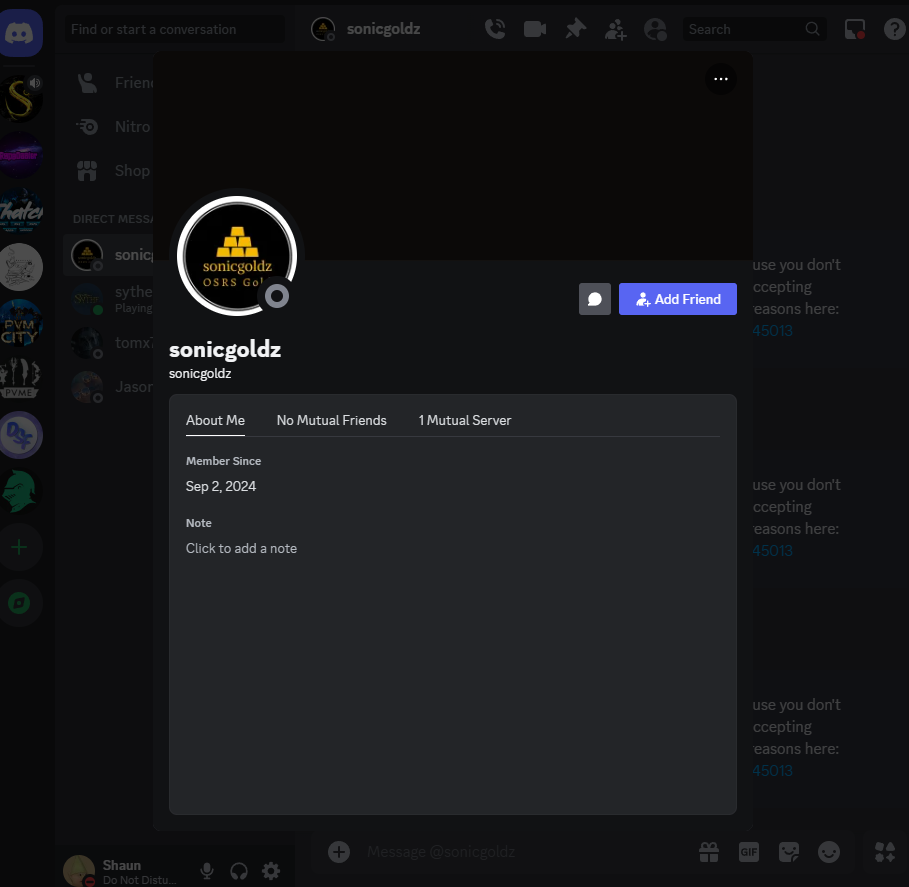909x887 pixels.
Task: Open sythe direct message in list
Action: (x=108, y=299)
